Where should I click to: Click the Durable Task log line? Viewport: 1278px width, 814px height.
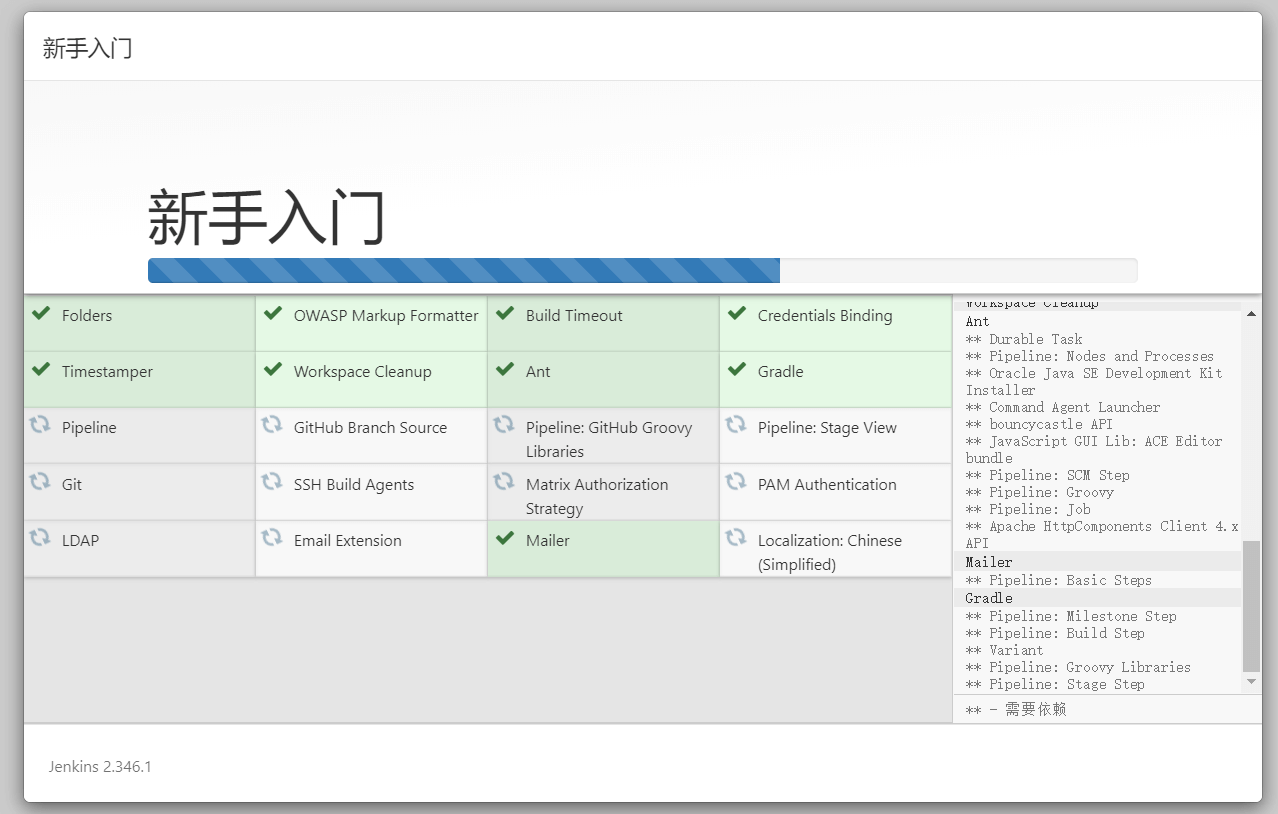coord(1024,339)
